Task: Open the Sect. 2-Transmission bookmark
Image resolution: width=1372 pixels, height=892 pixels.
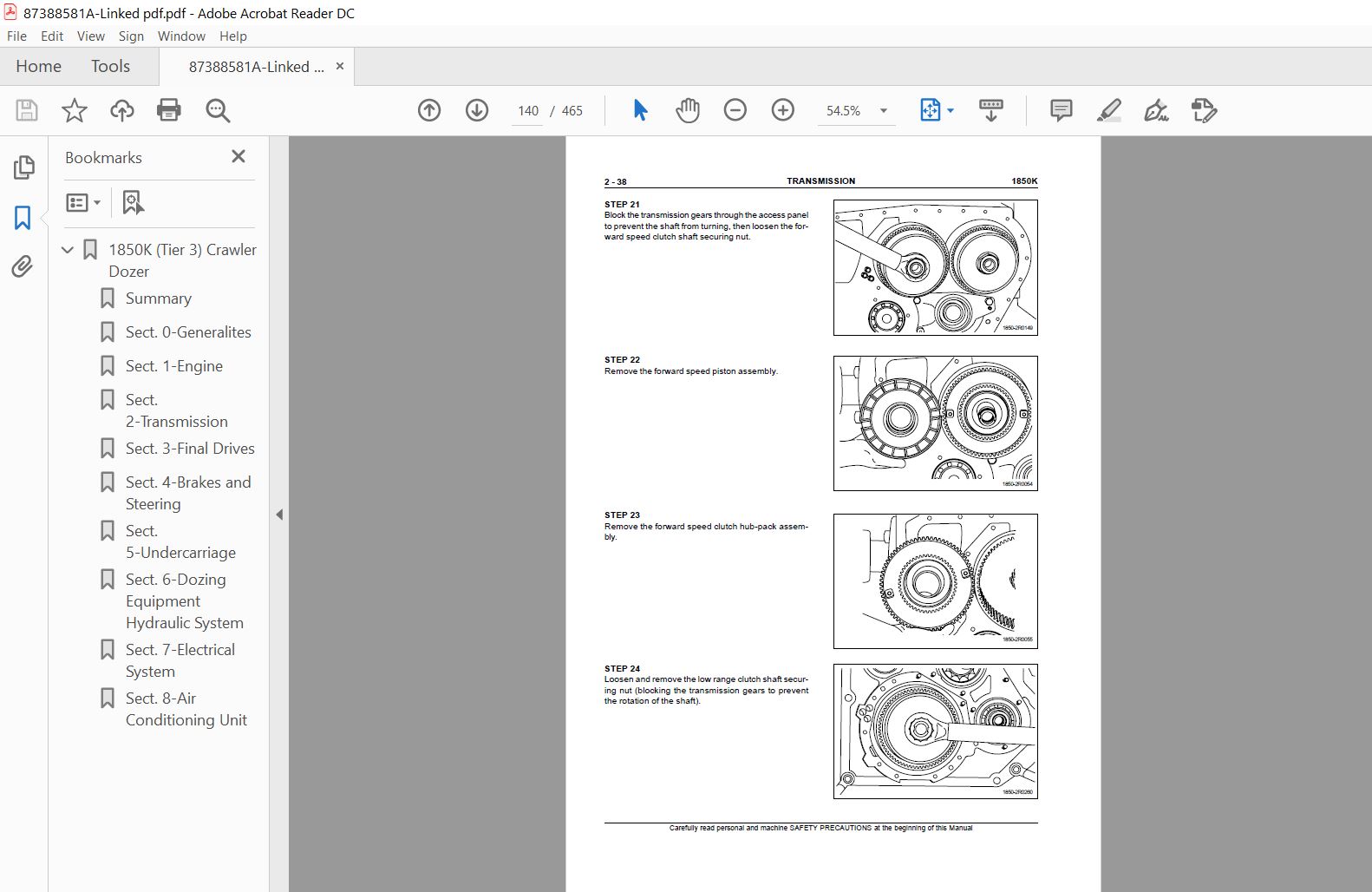Action: tap(177, 410)
